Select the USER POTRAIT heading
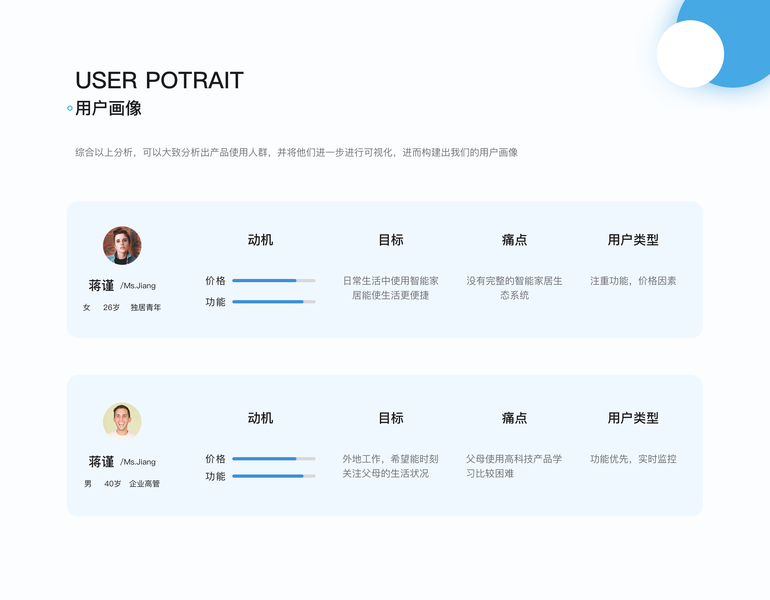Screen dimensions: 770x600 point(160,80)
